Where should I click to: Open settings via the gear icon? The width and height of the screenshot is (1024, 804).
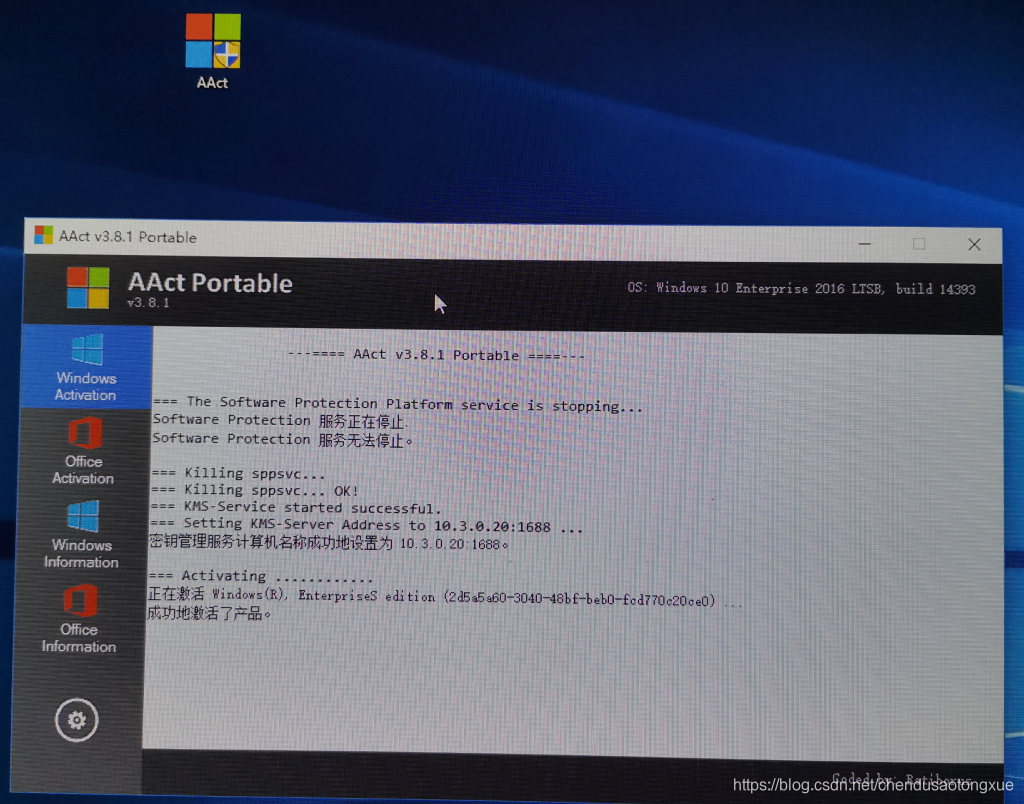pyautogui.click(x=76, y=720)
